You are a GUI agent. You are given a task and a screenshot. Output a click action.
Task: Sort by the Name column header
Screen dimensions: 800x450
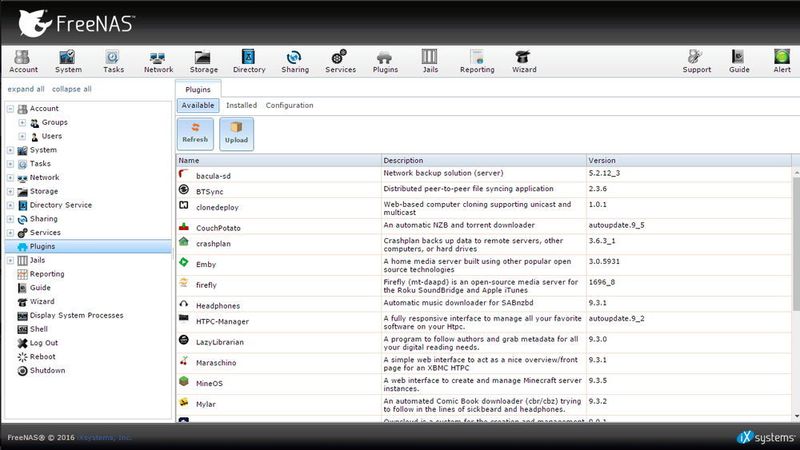click(279, 160)
